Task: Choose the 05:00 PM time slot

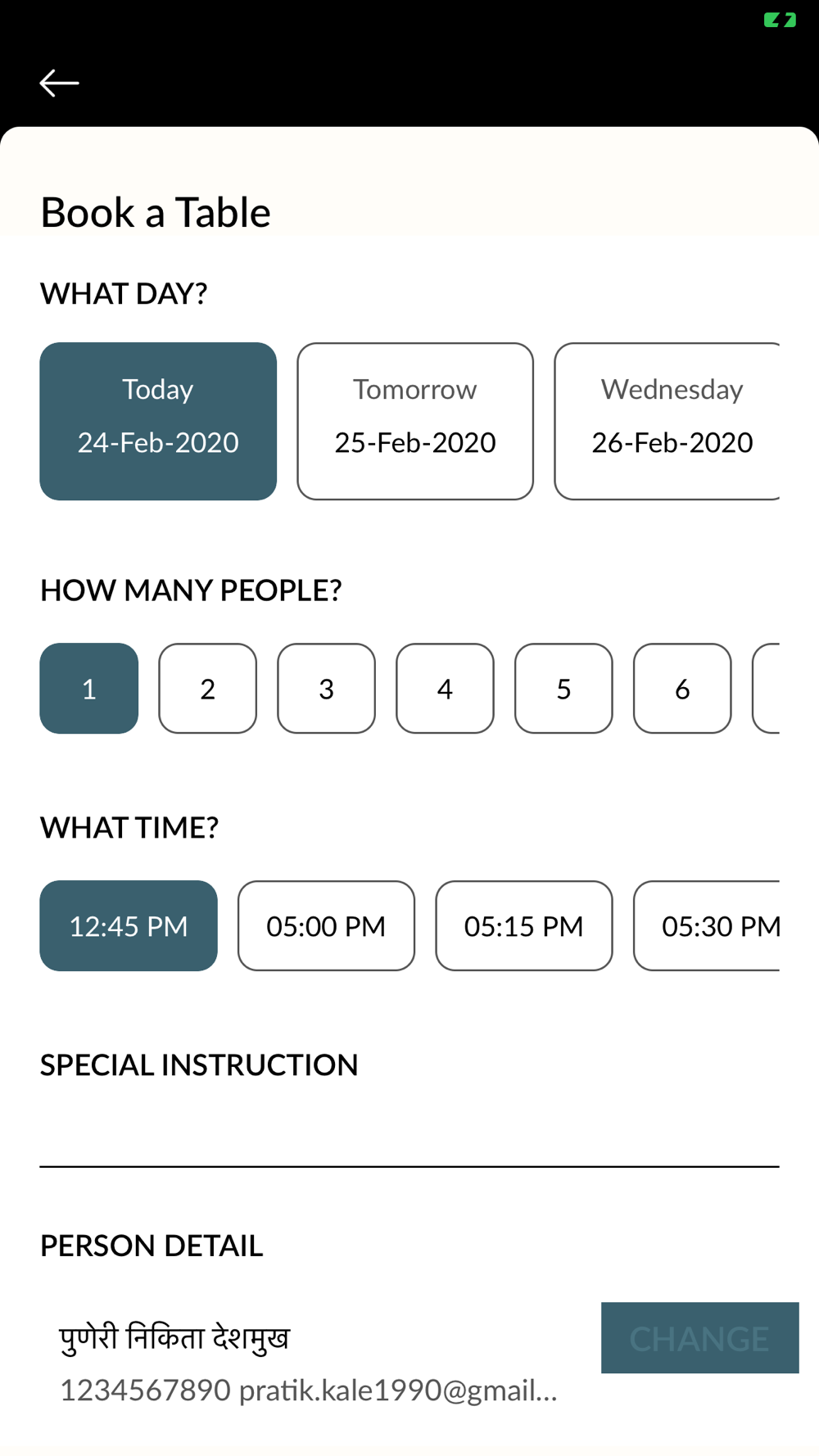Action: 326,925
